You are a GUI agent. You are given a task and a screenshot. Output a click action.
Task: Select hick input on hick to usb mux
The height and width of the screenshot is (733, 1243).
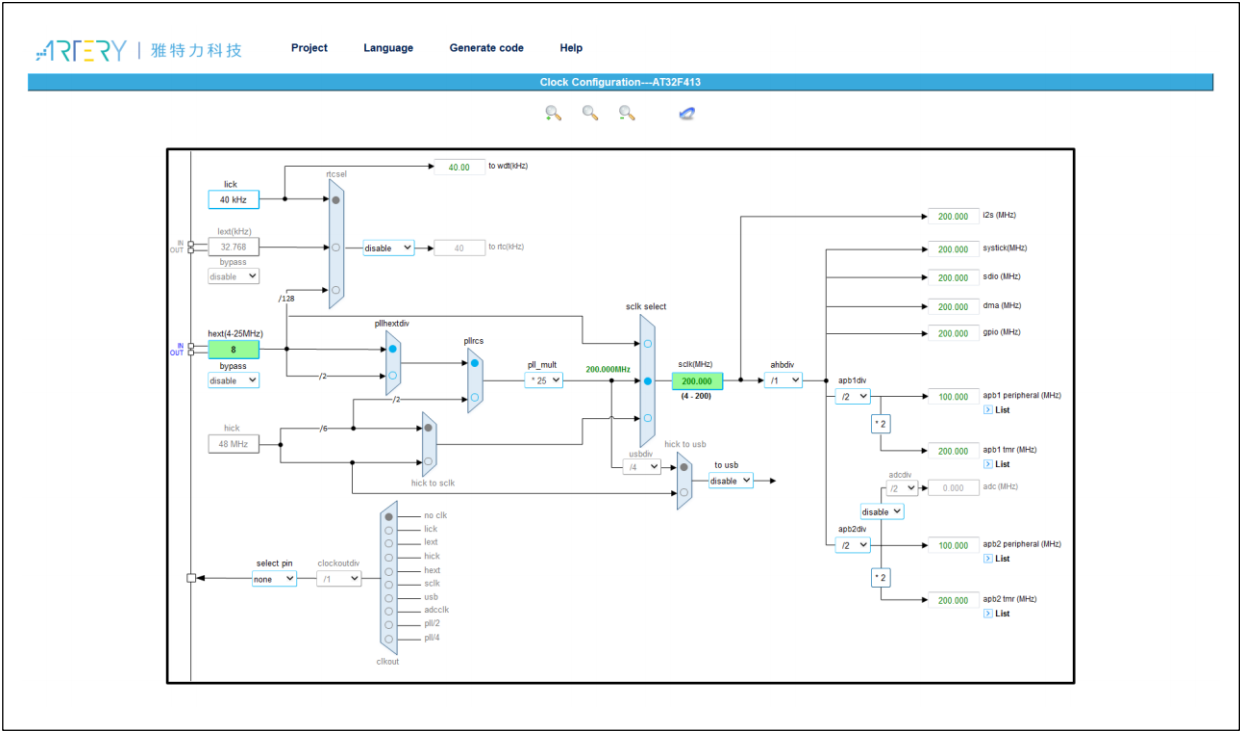tap(683, 492)
